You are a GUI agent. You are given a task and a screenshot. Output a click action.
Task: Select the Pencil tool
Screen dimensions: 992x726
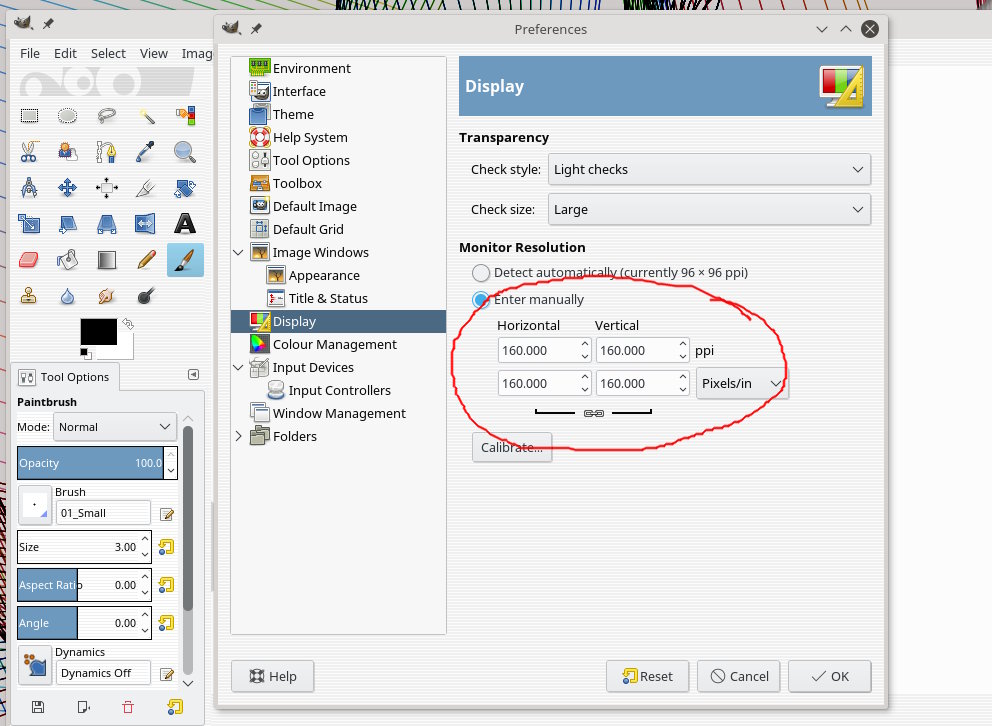click(x=146, y=260)
